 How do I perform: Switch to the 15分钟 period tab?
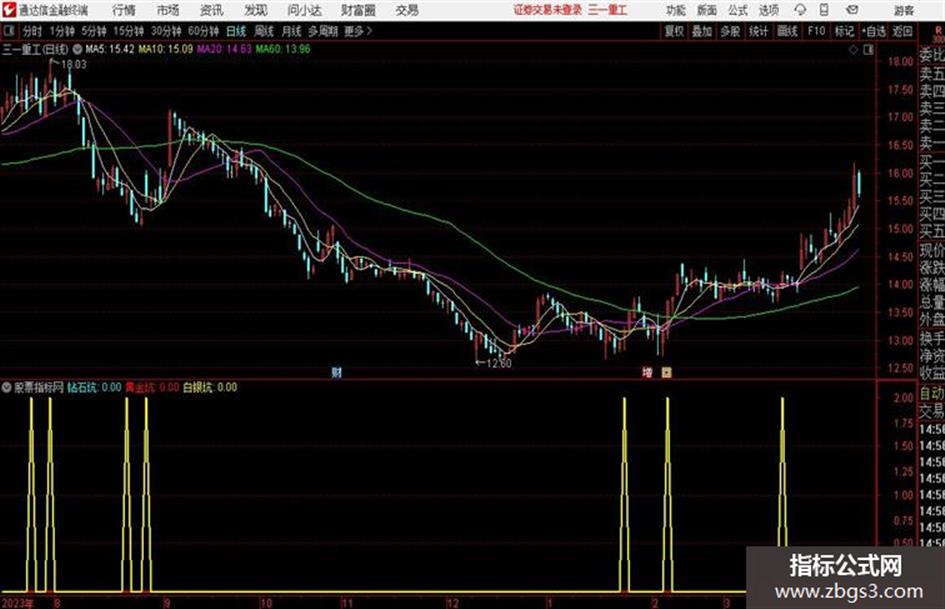tap(128, 31)
